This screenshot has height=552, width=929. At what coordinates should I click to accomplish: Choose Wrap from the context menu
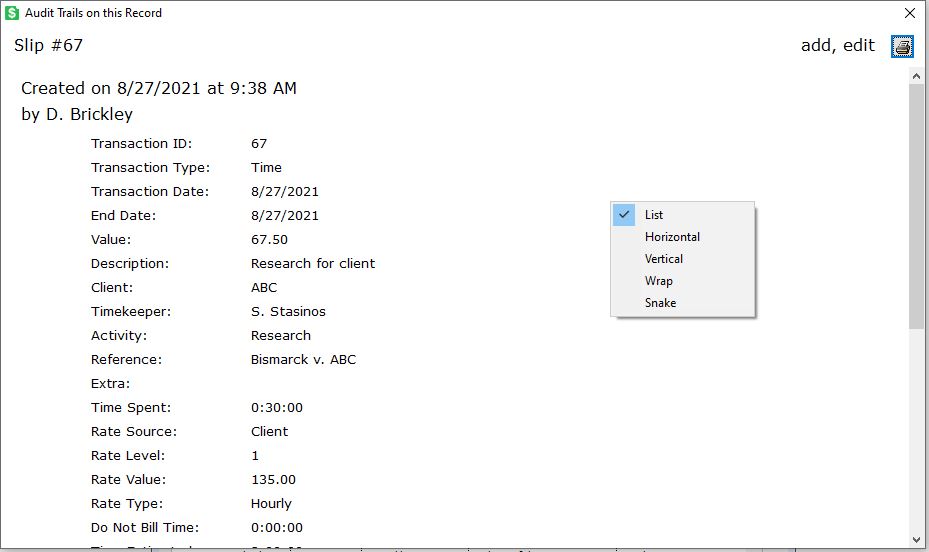(683, 281)
